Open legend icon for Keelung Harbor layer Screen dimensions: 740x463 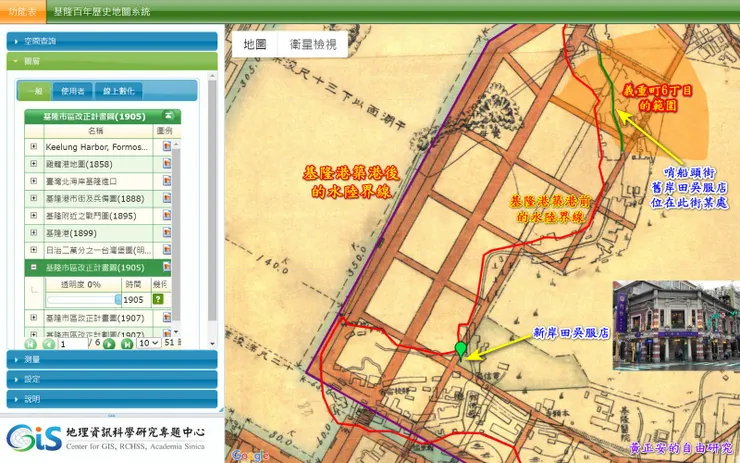(x=166, y=146)
